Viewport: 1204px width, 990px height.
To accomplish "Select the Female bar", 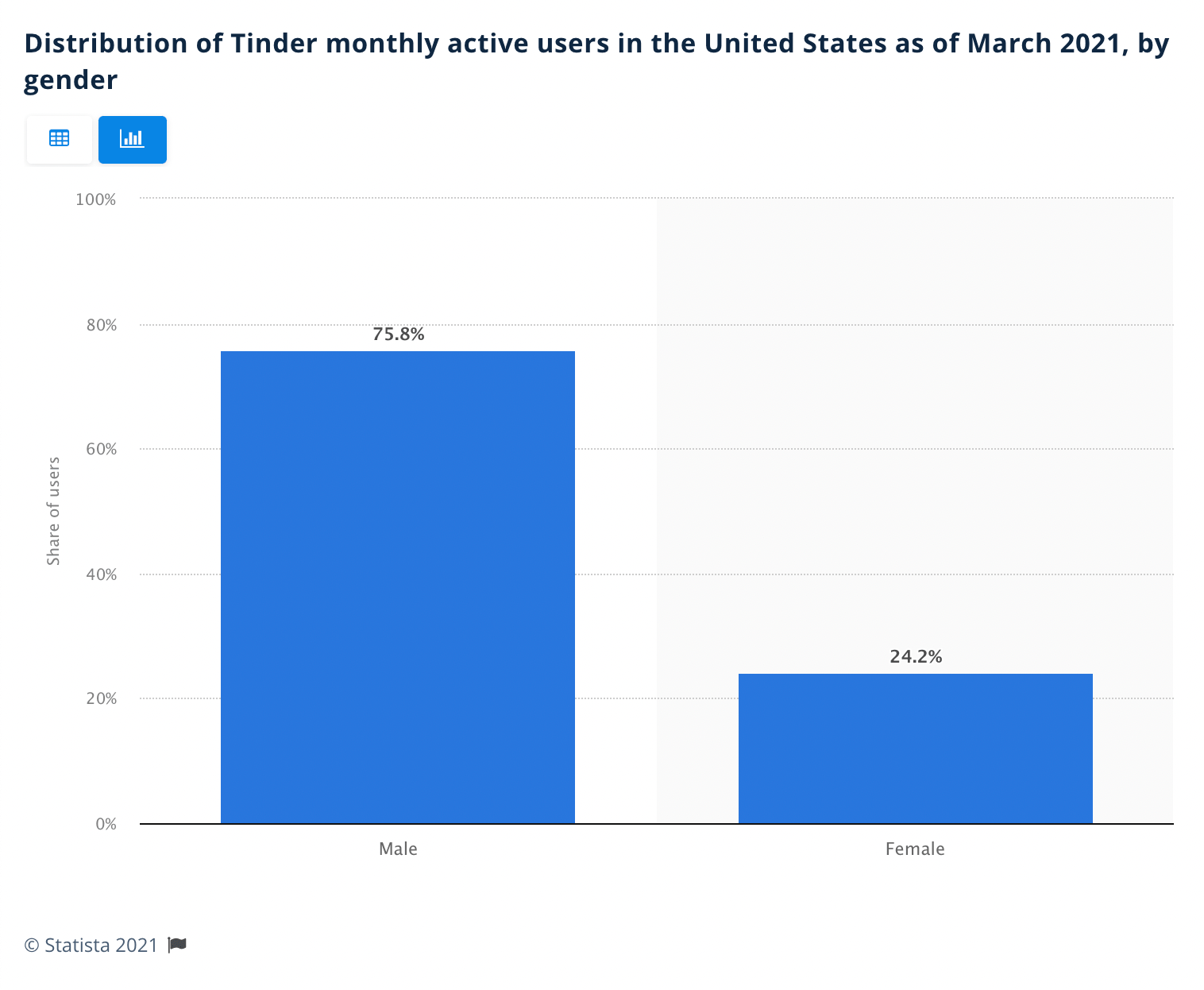I will (x=915, y=747).
